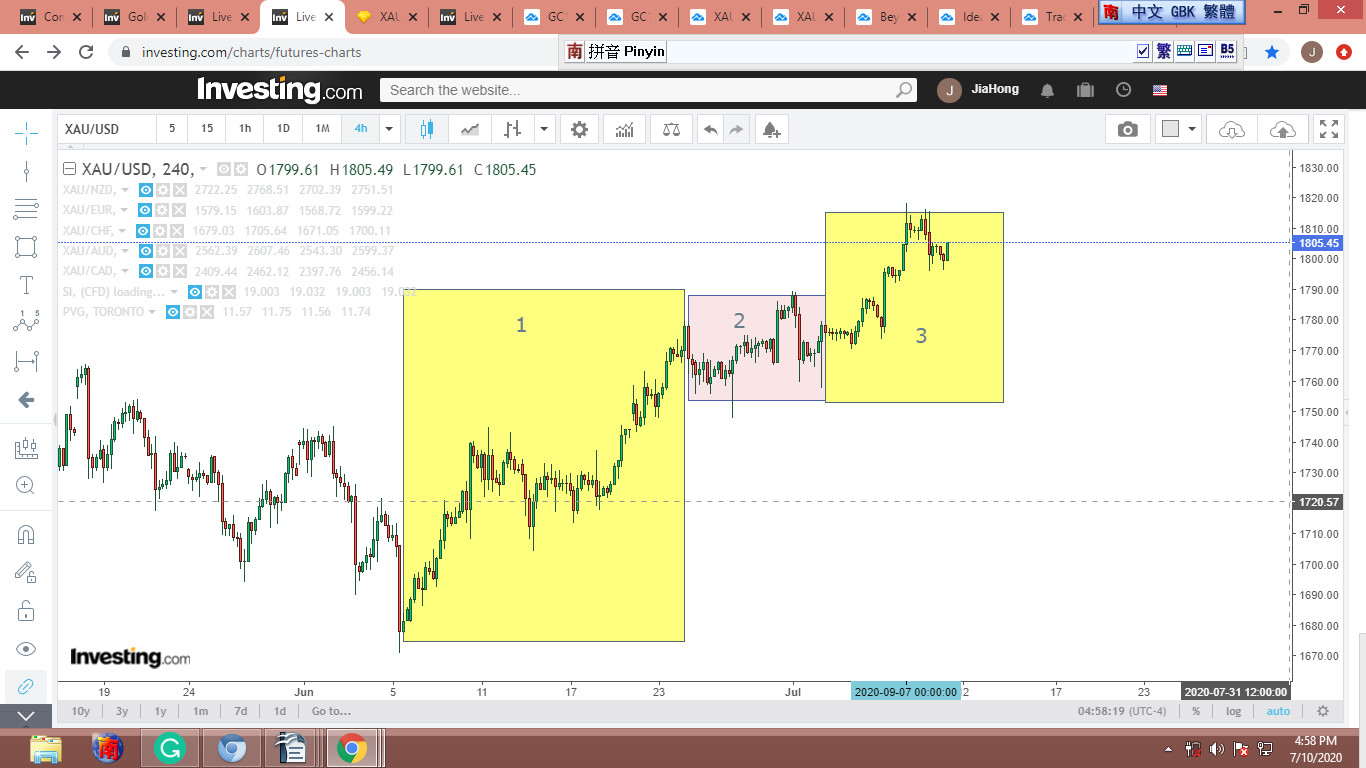Redo the chart action
1366x768 pixels.
(737, 129)
